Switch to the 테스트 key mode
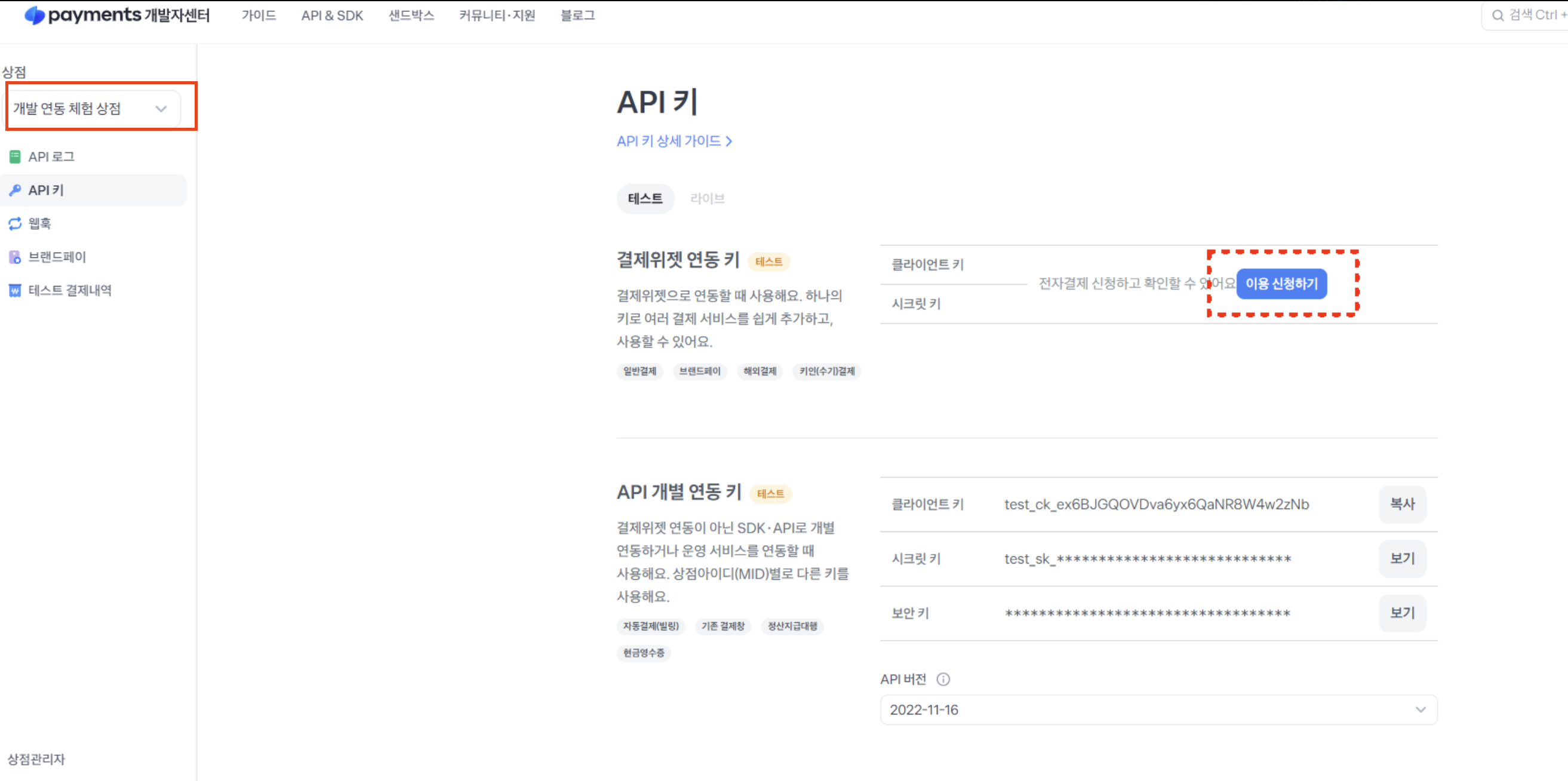Image resolution: width=1568 pixels, height=781 pixels. (x=645, y=199)
